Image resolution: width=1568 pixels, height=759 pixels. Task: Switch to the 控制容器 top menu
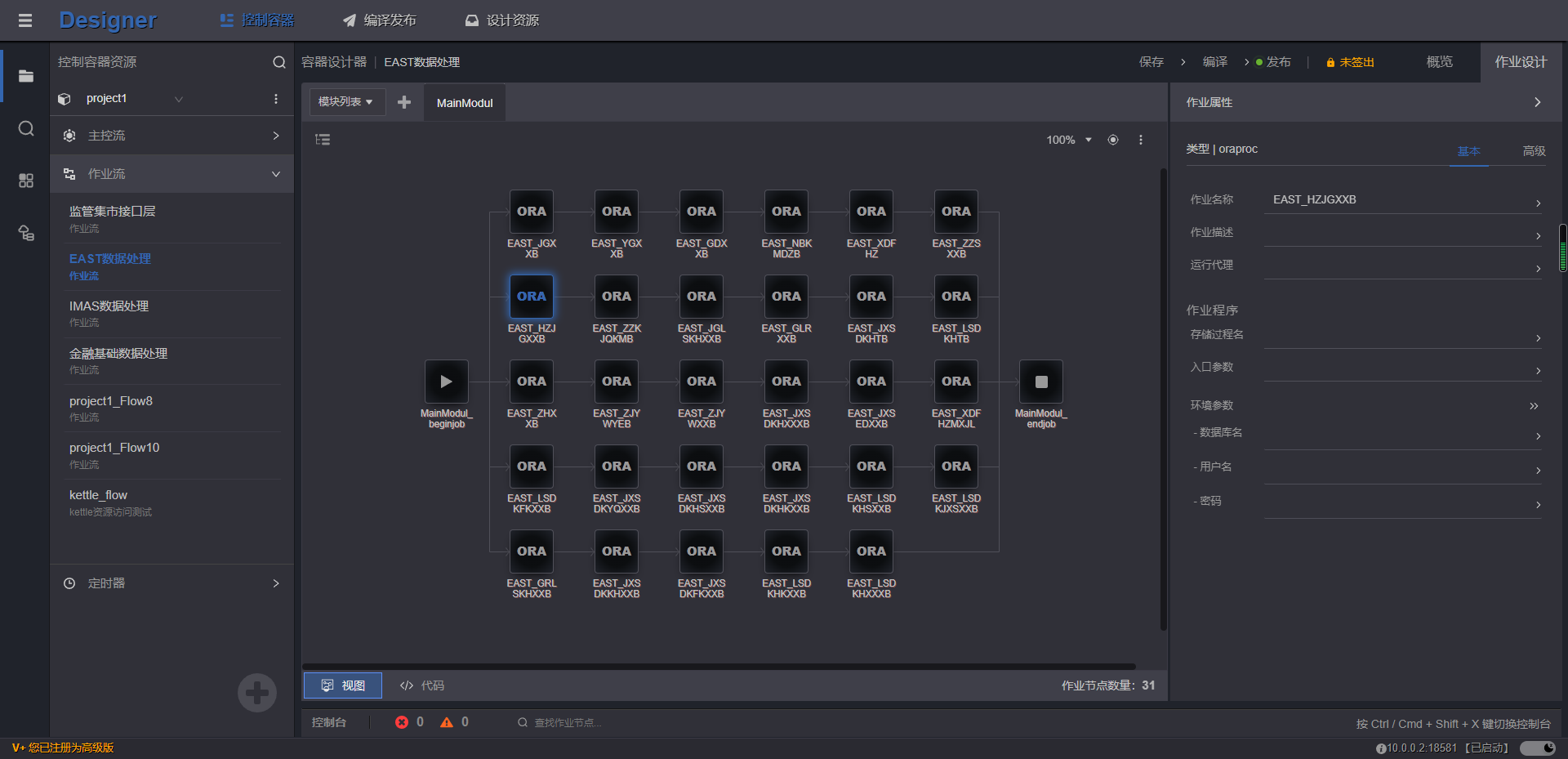[257, 20]
